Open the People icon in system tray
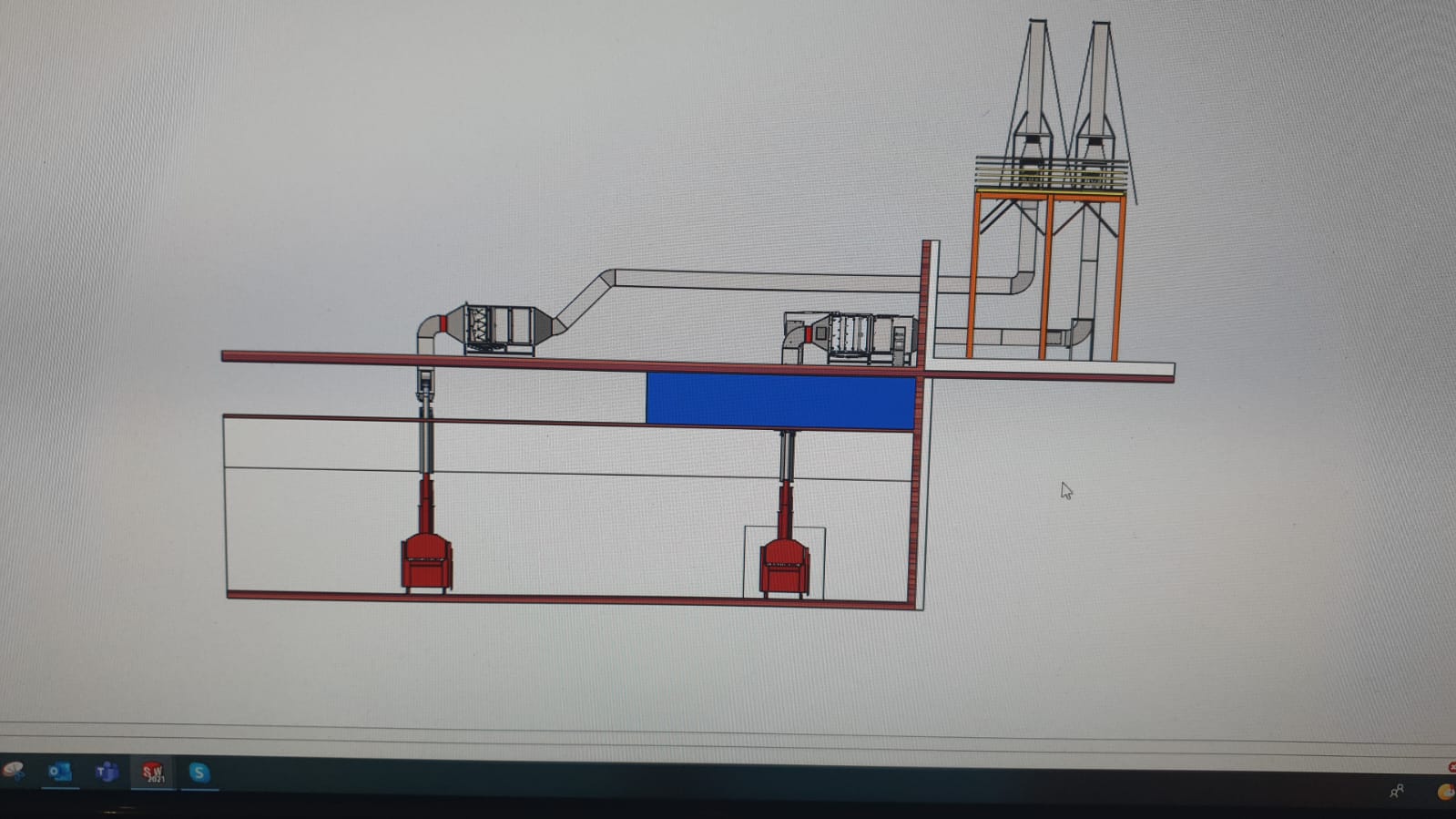The image size is (1456, 819). 1396,792
